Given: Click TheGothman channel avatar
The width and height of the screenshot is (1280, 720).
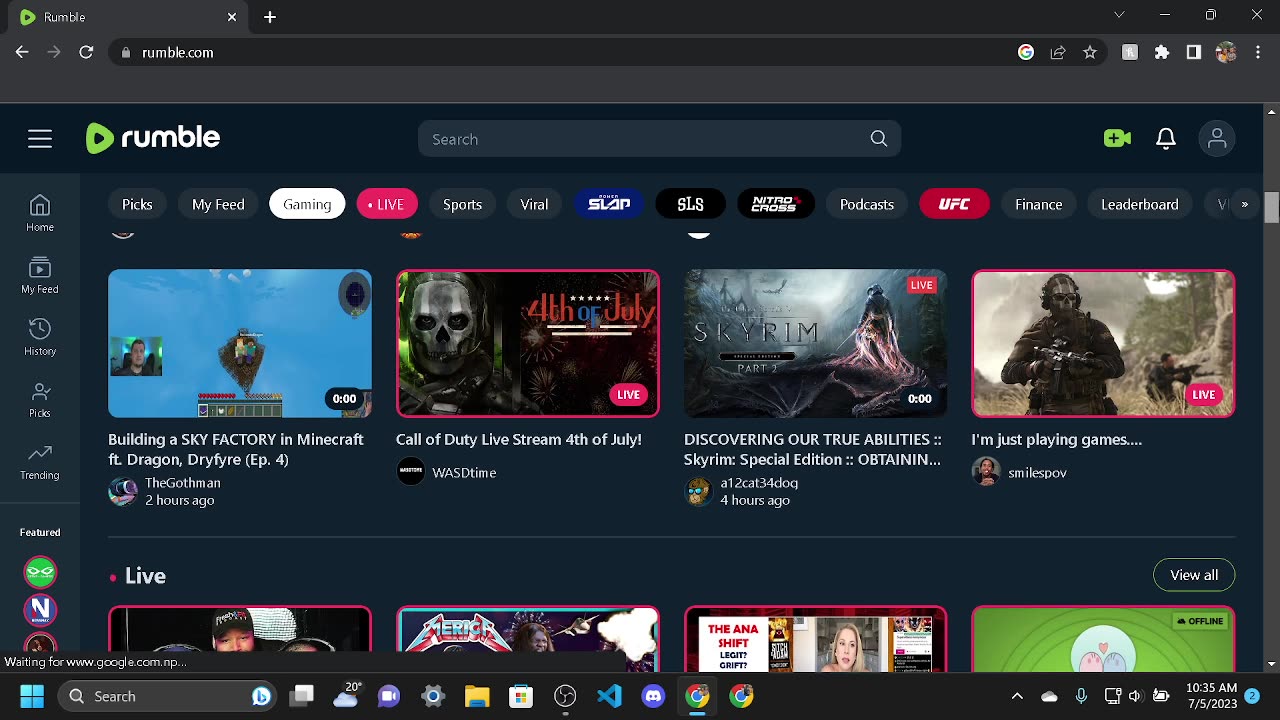Looking at the screenshot, I should [x=123, y=491].
